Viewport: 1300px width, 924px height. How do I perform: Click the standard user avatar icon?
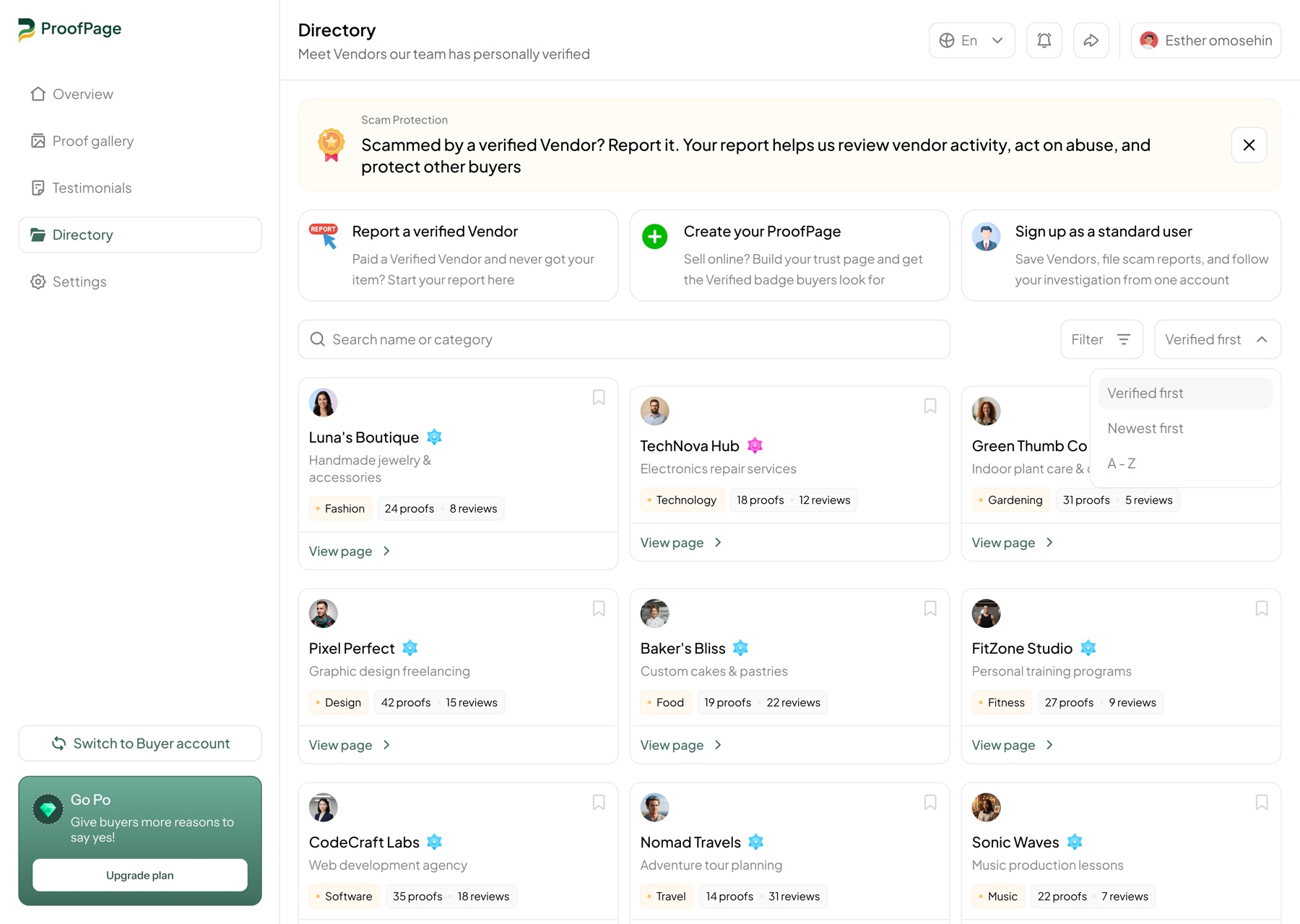pos(986,236)
